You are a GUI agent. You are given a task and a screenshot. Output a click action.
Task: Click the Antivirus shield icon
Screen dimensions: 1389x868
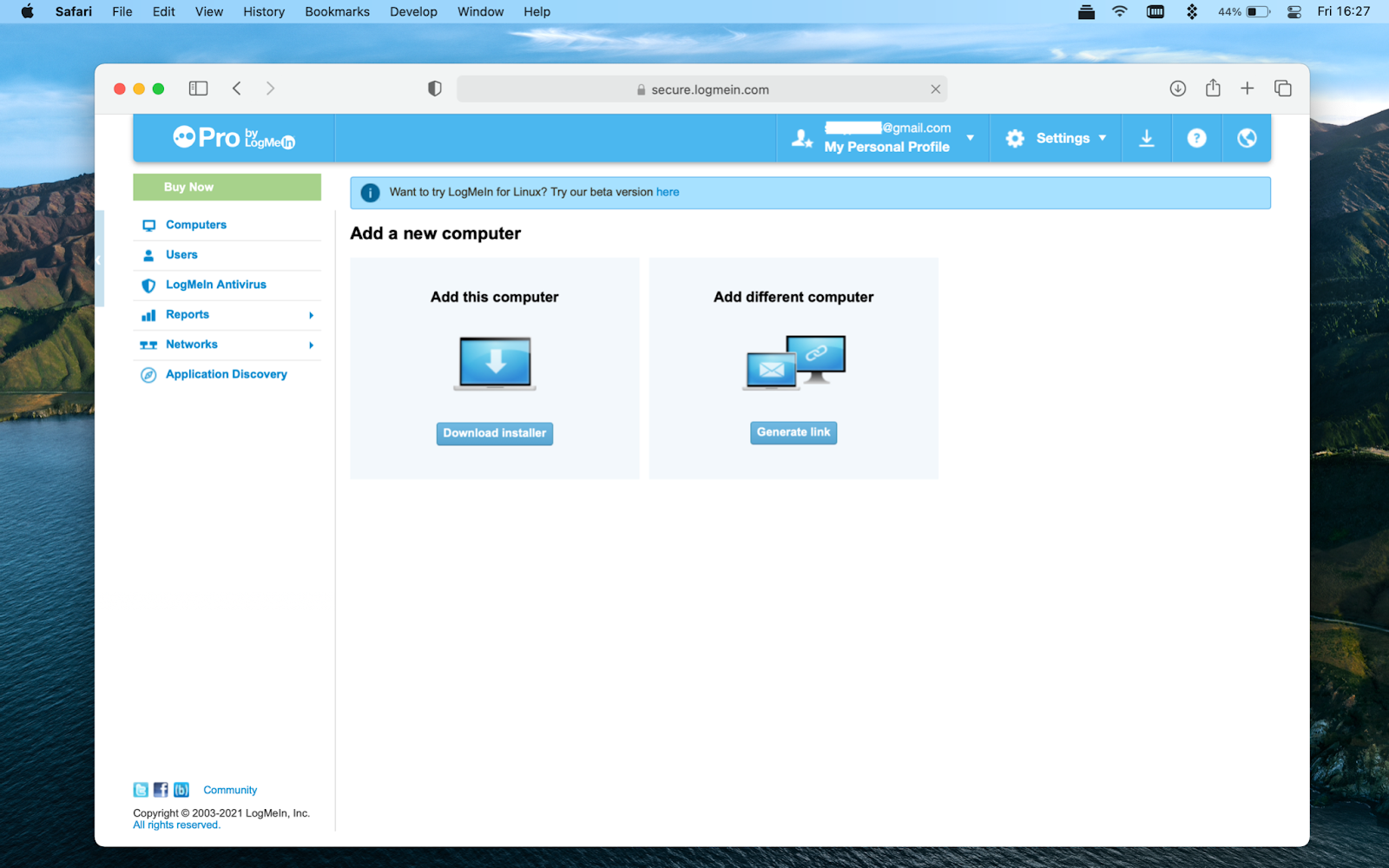pyautogui.click(x=148, y=285)
